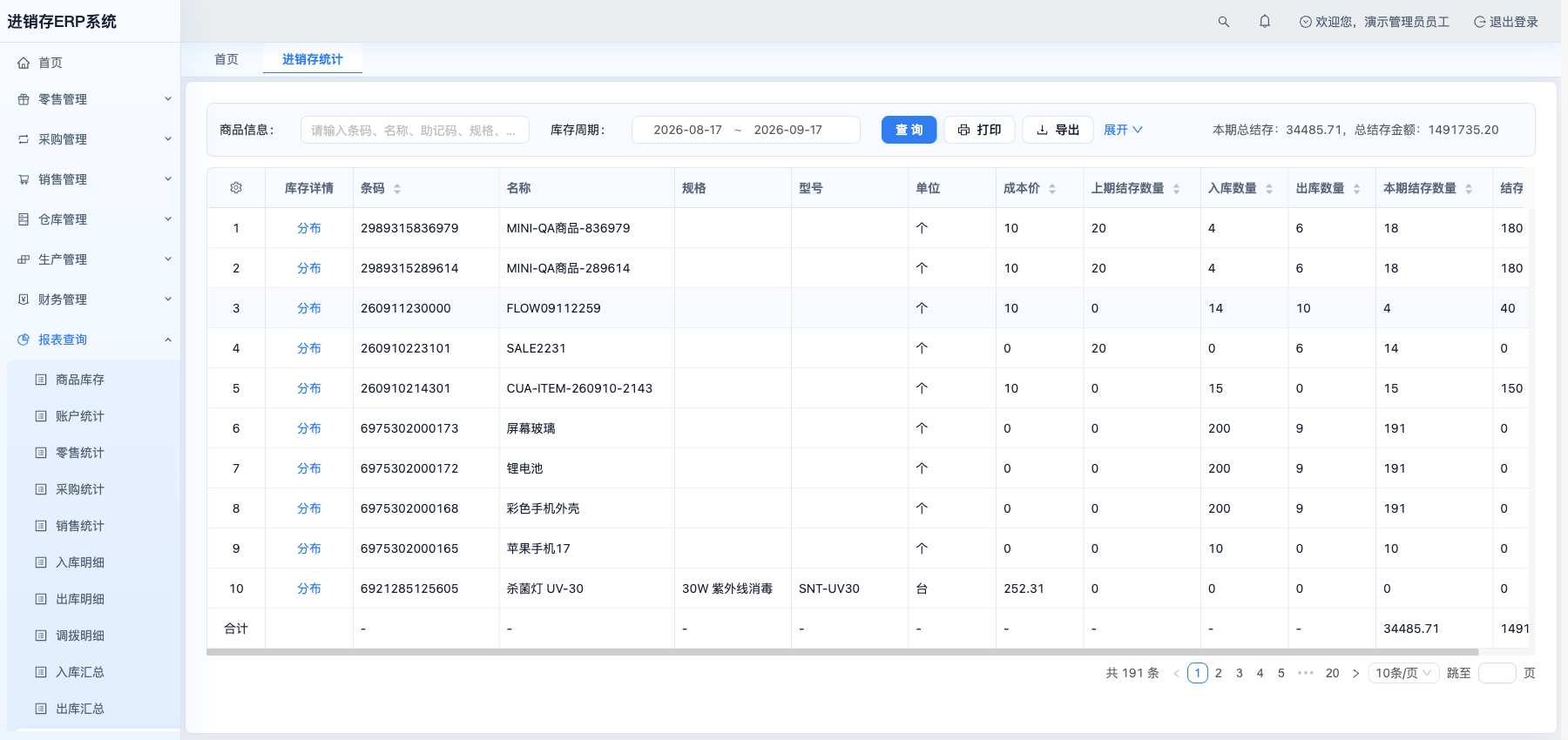Expand the 采购管理 menu chevron
This screenshot has height=740, width=1568.
(168, 139)
